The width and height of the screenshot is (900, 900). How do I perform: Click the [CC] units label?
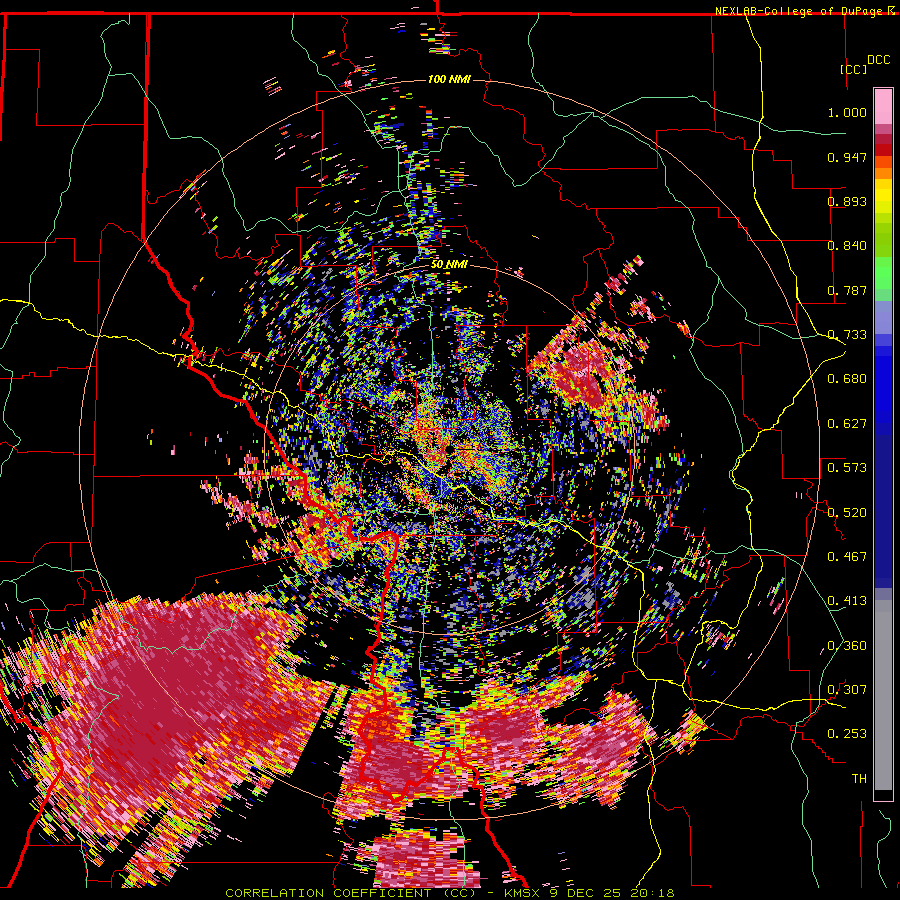pyautogui.click(x=854, y=69)
